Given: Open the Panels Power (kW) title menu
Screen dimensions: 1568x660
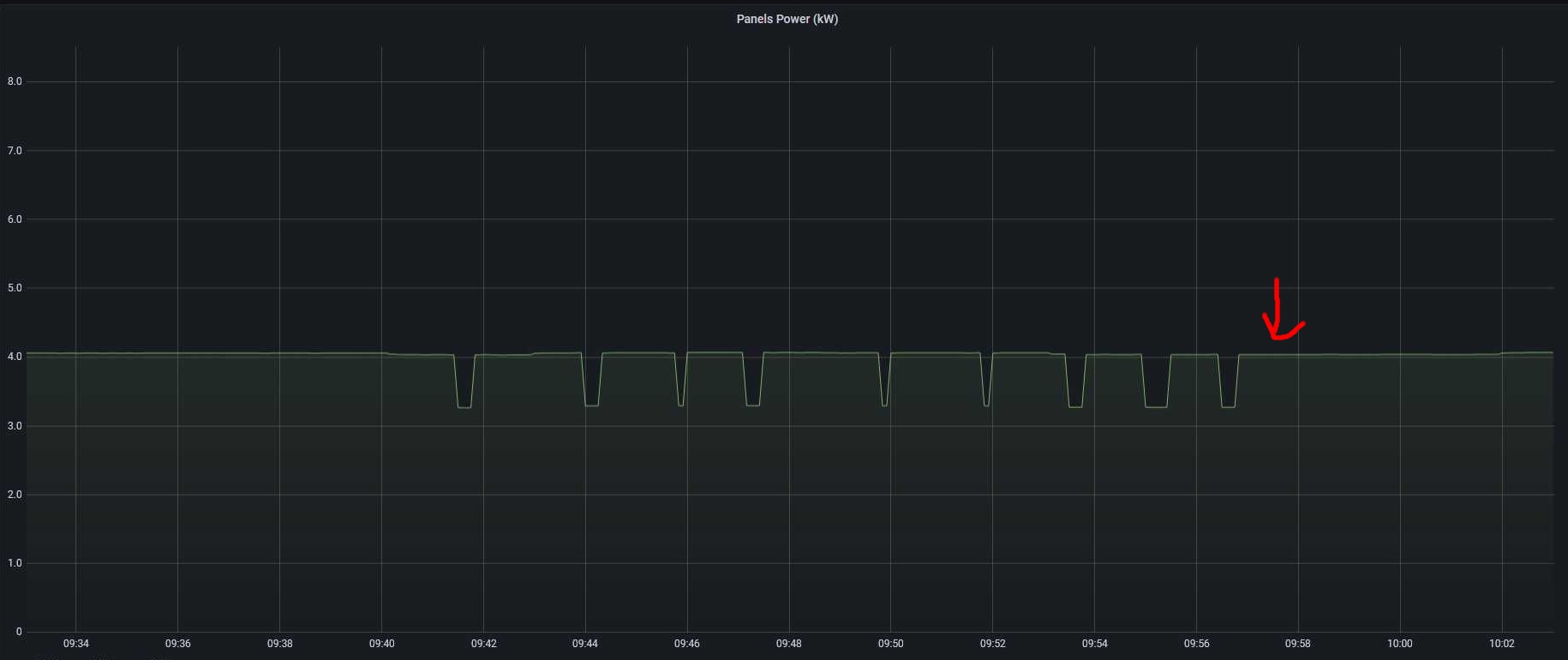Looking at the screenshot, I should coord(787,19).
